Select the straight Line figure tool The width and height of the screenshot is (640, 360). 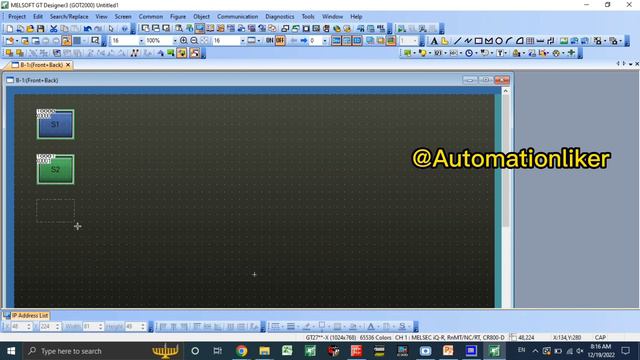458,41
